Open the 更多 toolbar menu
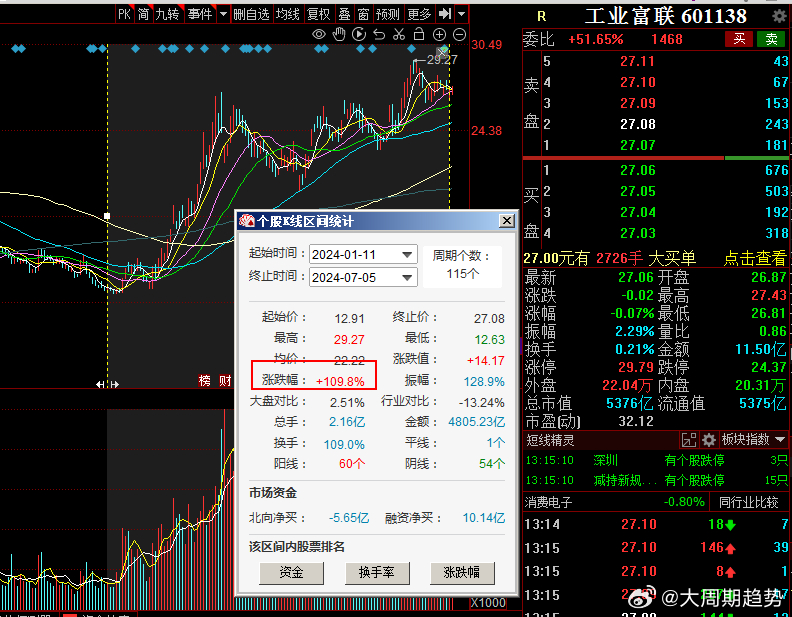Viewport: 792px width, 617px height. (x=419, y=14)
